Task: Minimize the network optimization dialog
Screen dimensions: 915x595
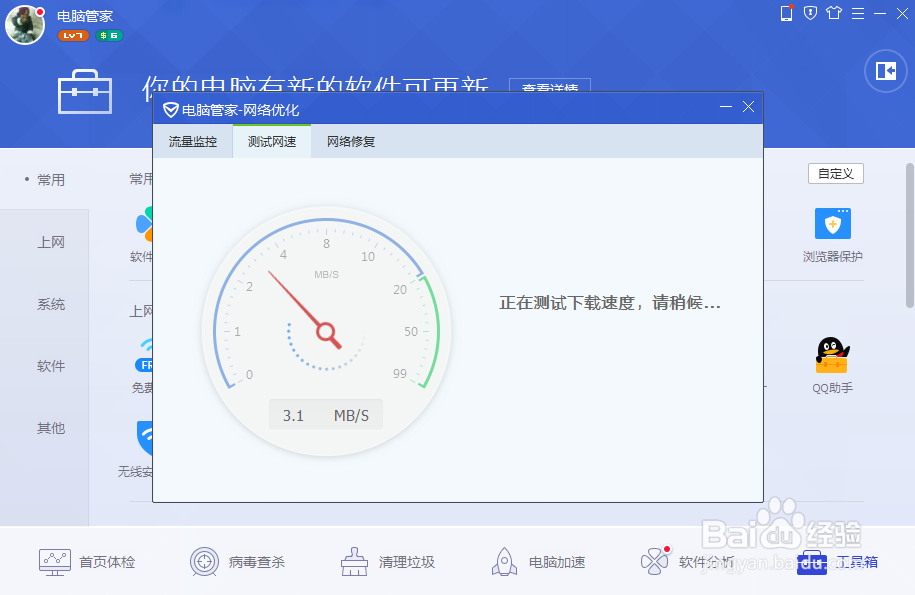Action: (x=725, y=107)
